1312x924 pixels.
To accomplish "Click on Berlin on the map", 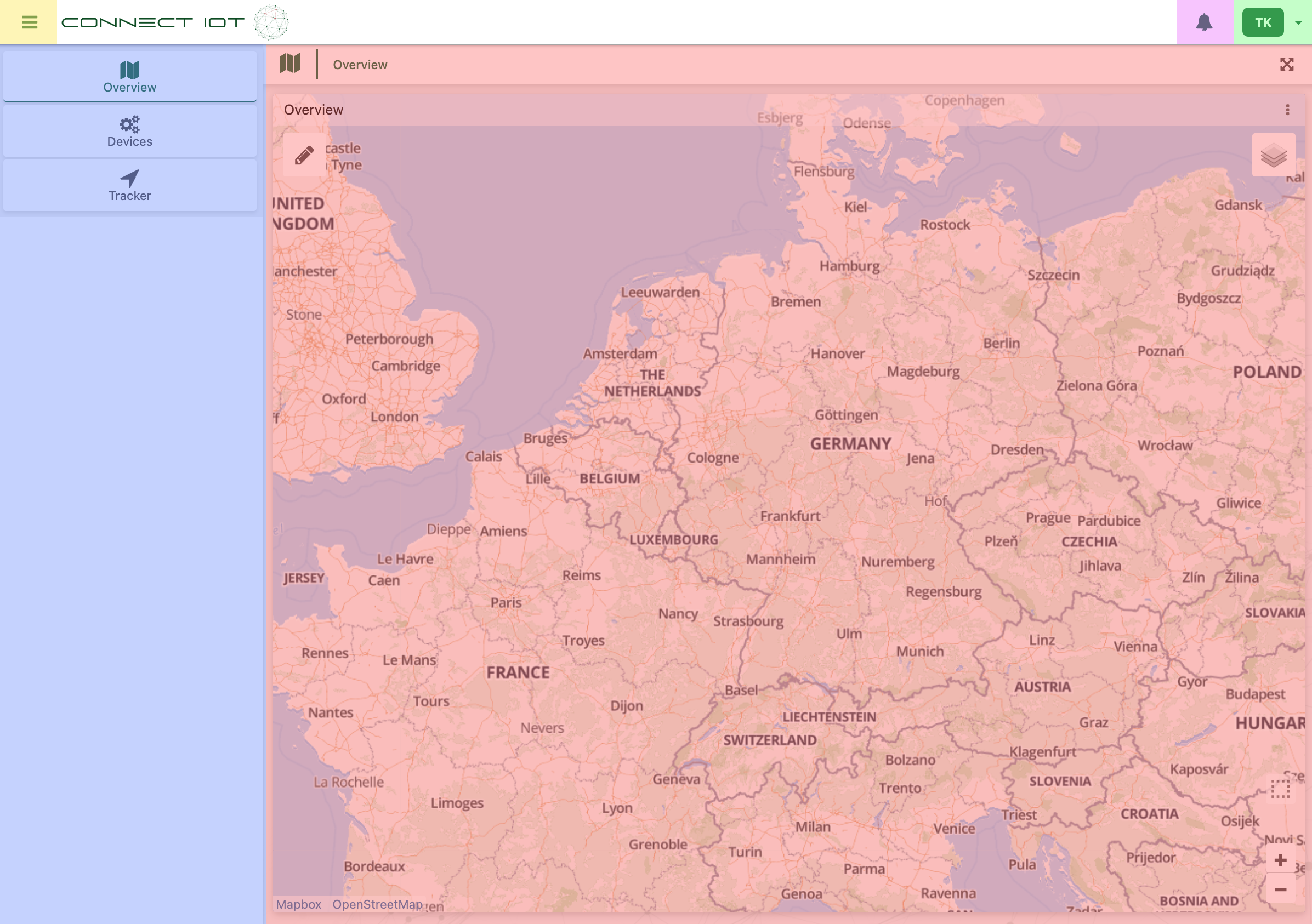I will [x=1001, y=343].
